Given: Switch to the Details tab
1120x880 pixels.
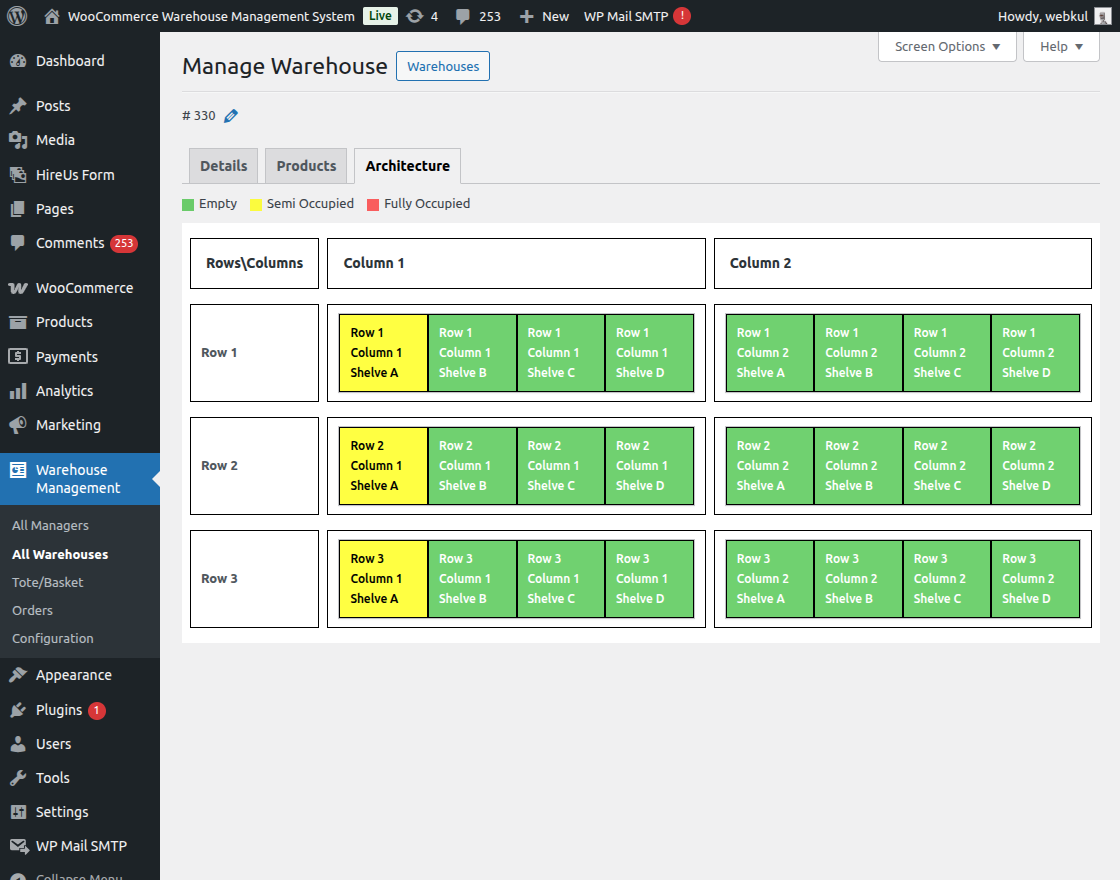Looking at the screenshot, I should click(224, 166).
